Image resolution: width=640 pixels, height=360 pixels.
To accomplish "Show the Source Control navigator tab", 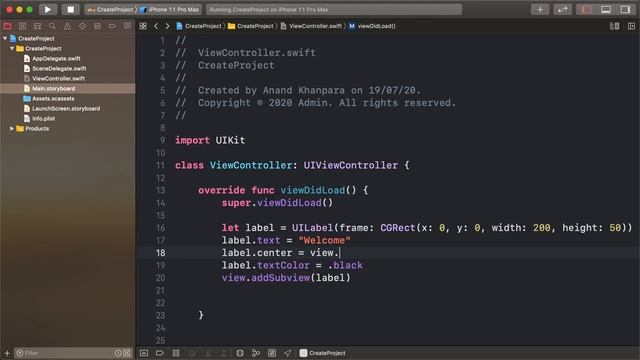I will tap(22, 26).
